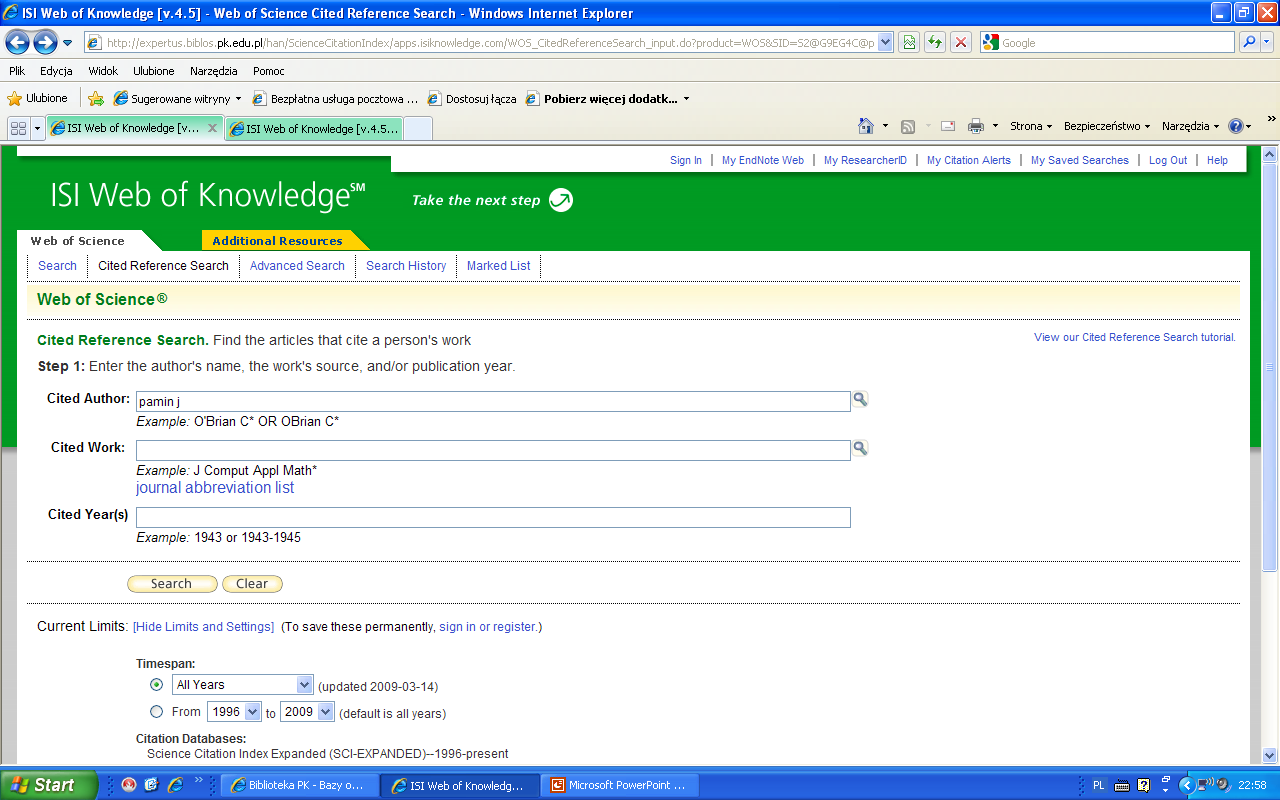Expand the address bar URL dropdown
Viewport: 1280px width, 800px height.
tap(885, 42)
